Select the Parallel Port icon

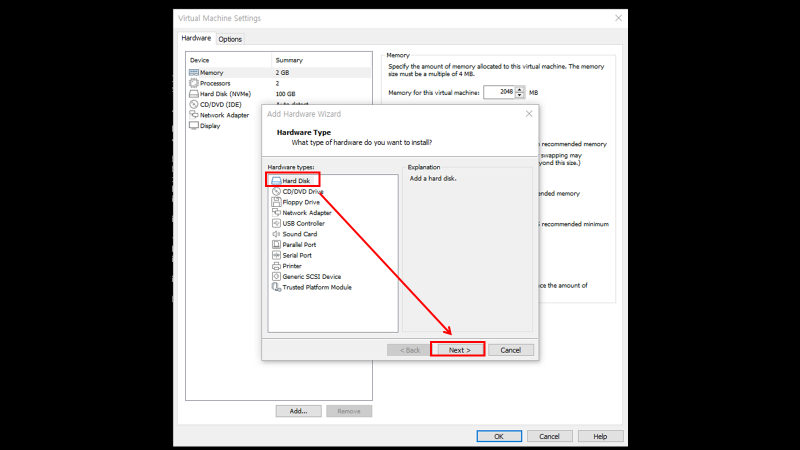pos(276,245)
